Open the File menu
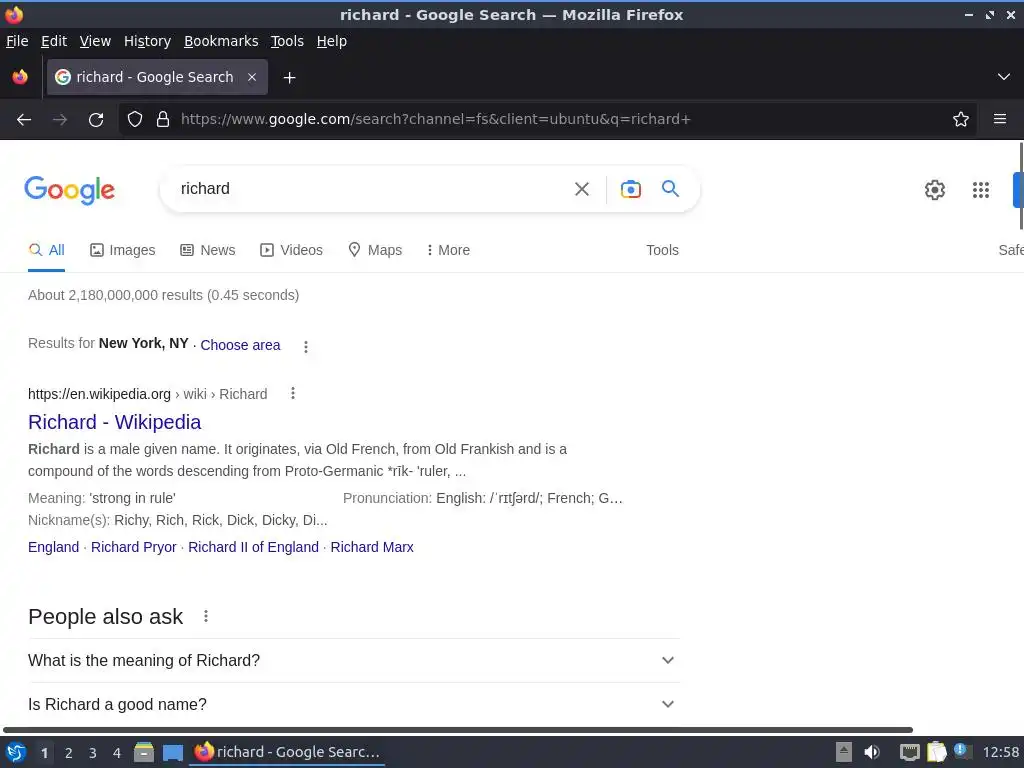1024x768 pixels. click(x=17, y=41)
